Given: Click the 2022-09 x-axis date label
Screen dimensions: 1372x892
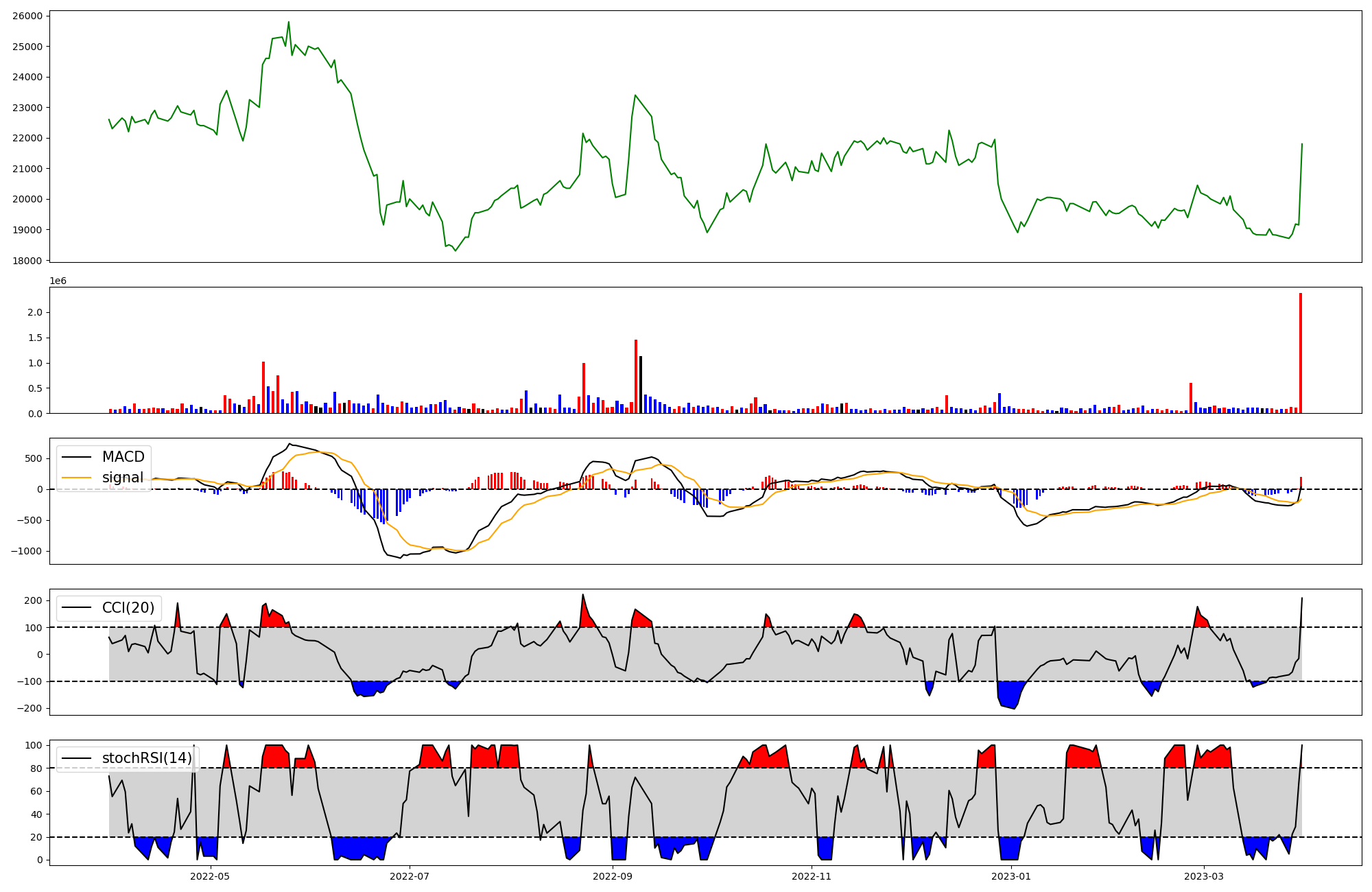Looking at the screenshot, I should coord(613,876).
